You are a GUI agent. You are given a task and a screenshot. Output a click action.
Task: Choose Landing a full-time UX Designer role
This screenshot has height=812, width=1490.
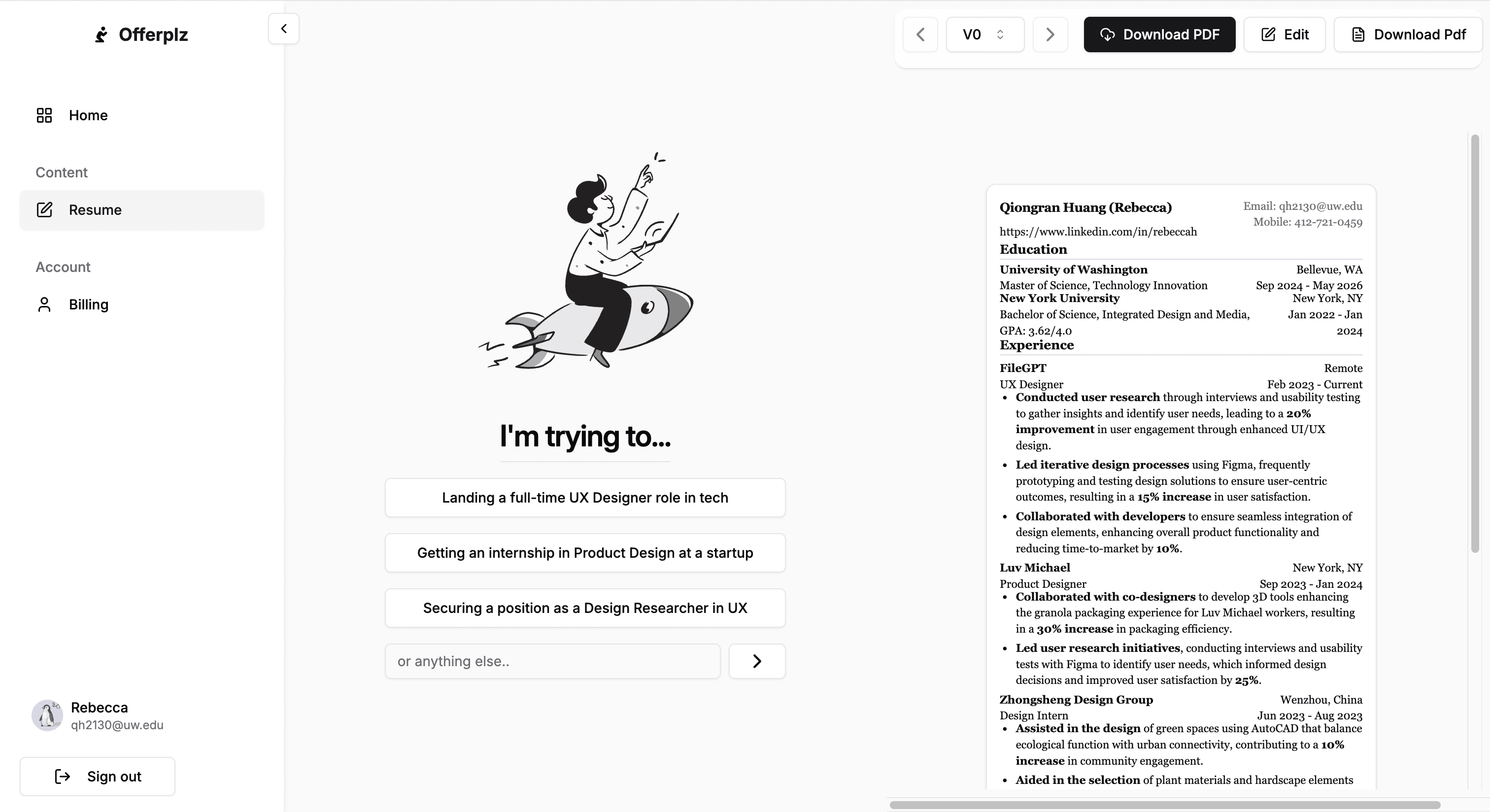[x=585, y=497]
